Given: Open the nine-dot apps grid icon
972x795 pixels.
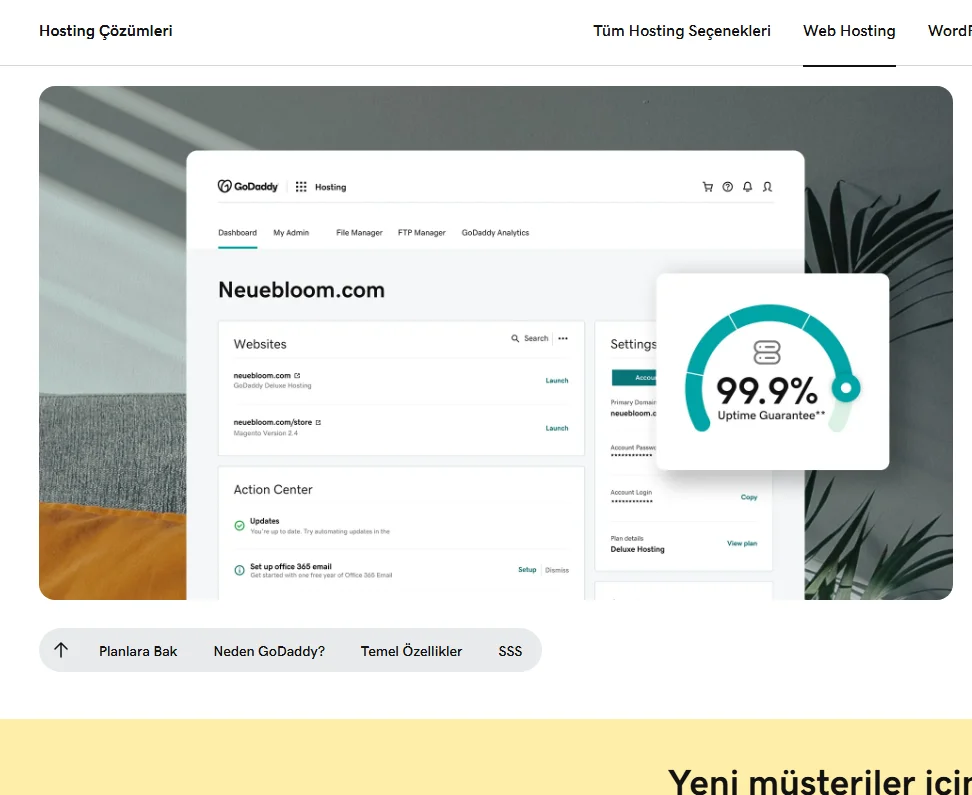Looking at the screenshot, I should pos(301,187).
